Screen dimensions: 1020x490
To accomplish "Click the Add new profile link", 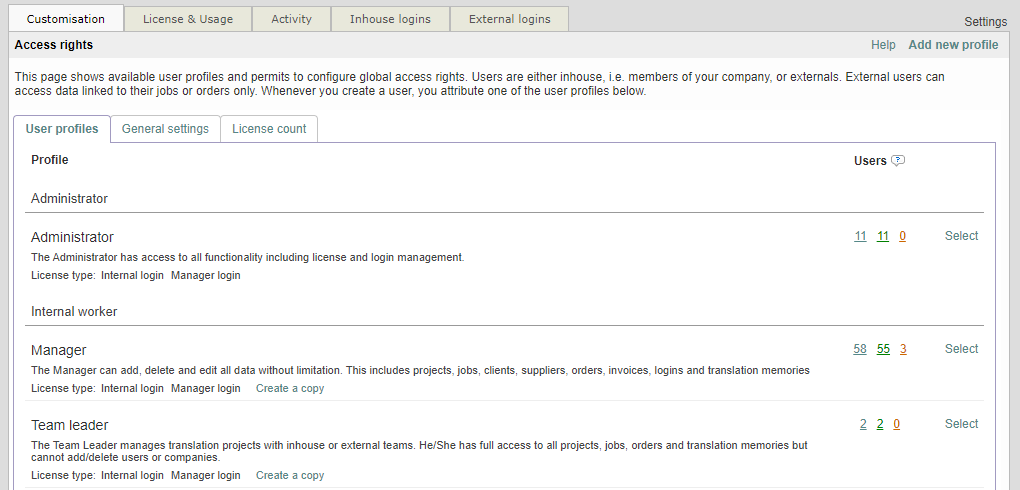I will pyautogui.click(x=953, y=45).
